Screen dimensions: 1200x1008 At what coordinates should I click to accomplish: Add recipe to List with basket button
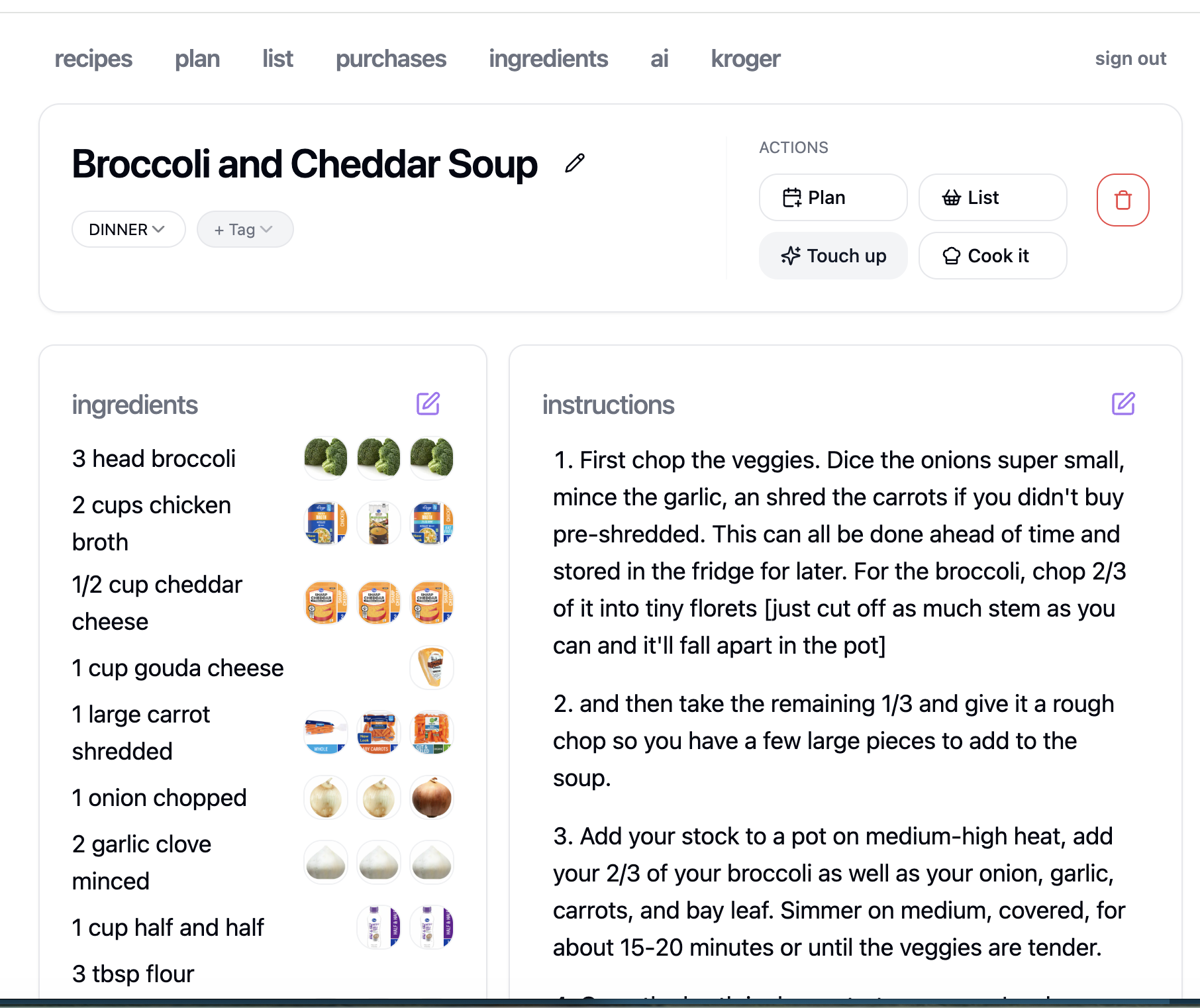pos(992,197)
